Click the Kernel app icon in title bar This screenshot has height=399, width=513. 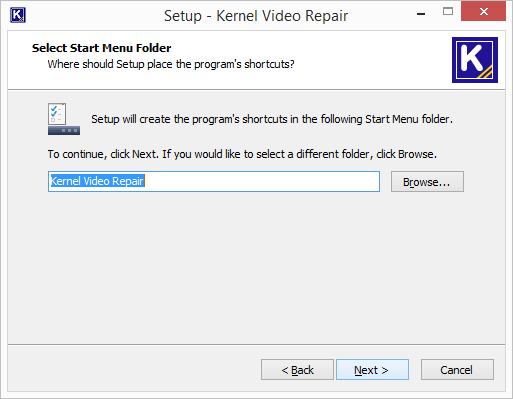pos(18,15)
